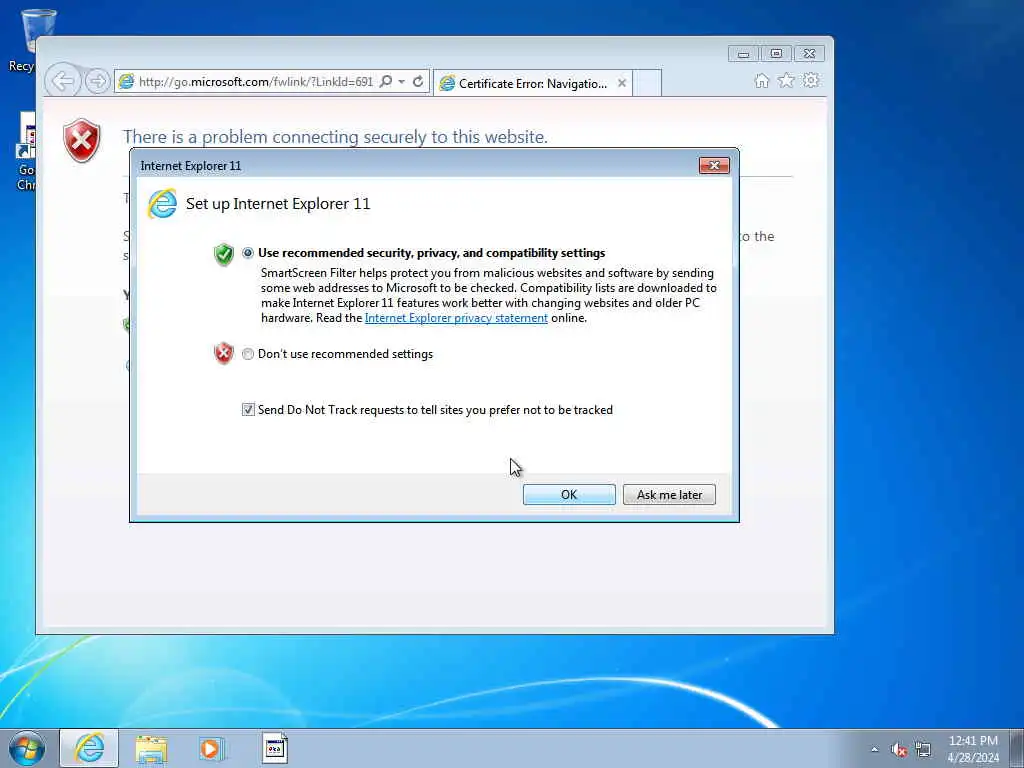Open Favorites star icon
The width and height of the screenshot is (1024, 768).
[x=786, y=80]
